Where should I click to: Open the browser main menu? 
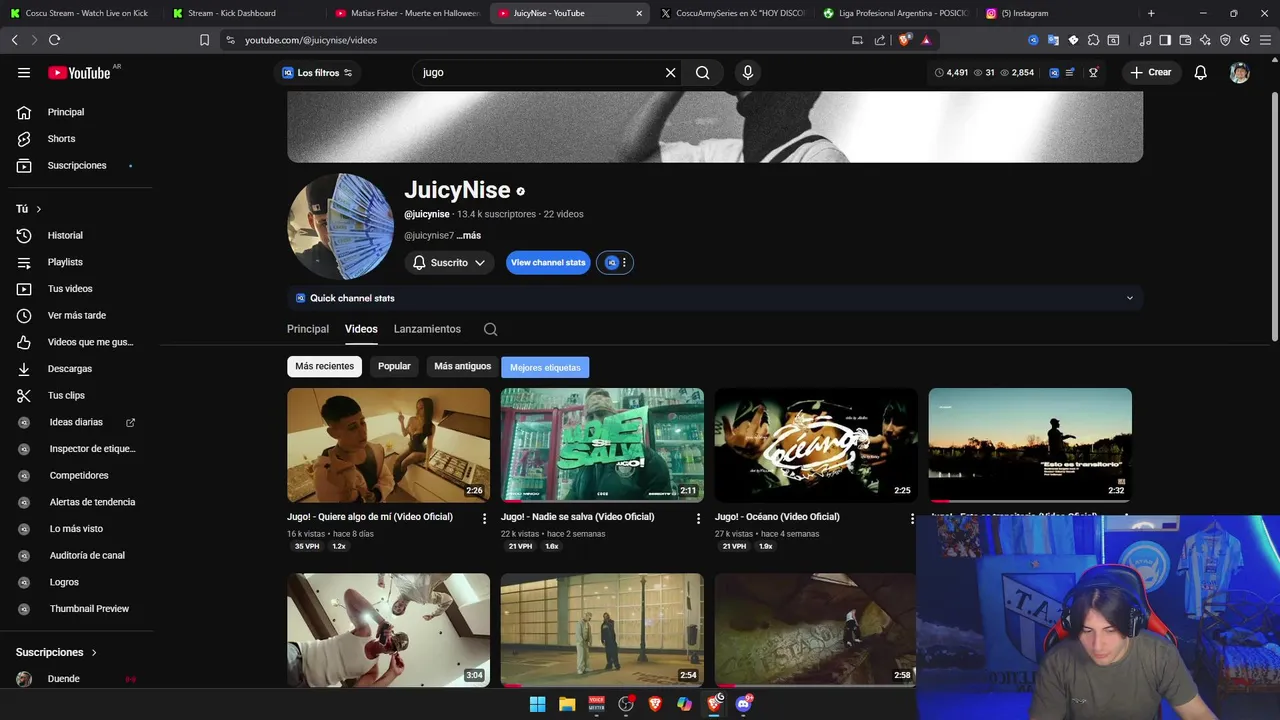tap(1265, 40)
